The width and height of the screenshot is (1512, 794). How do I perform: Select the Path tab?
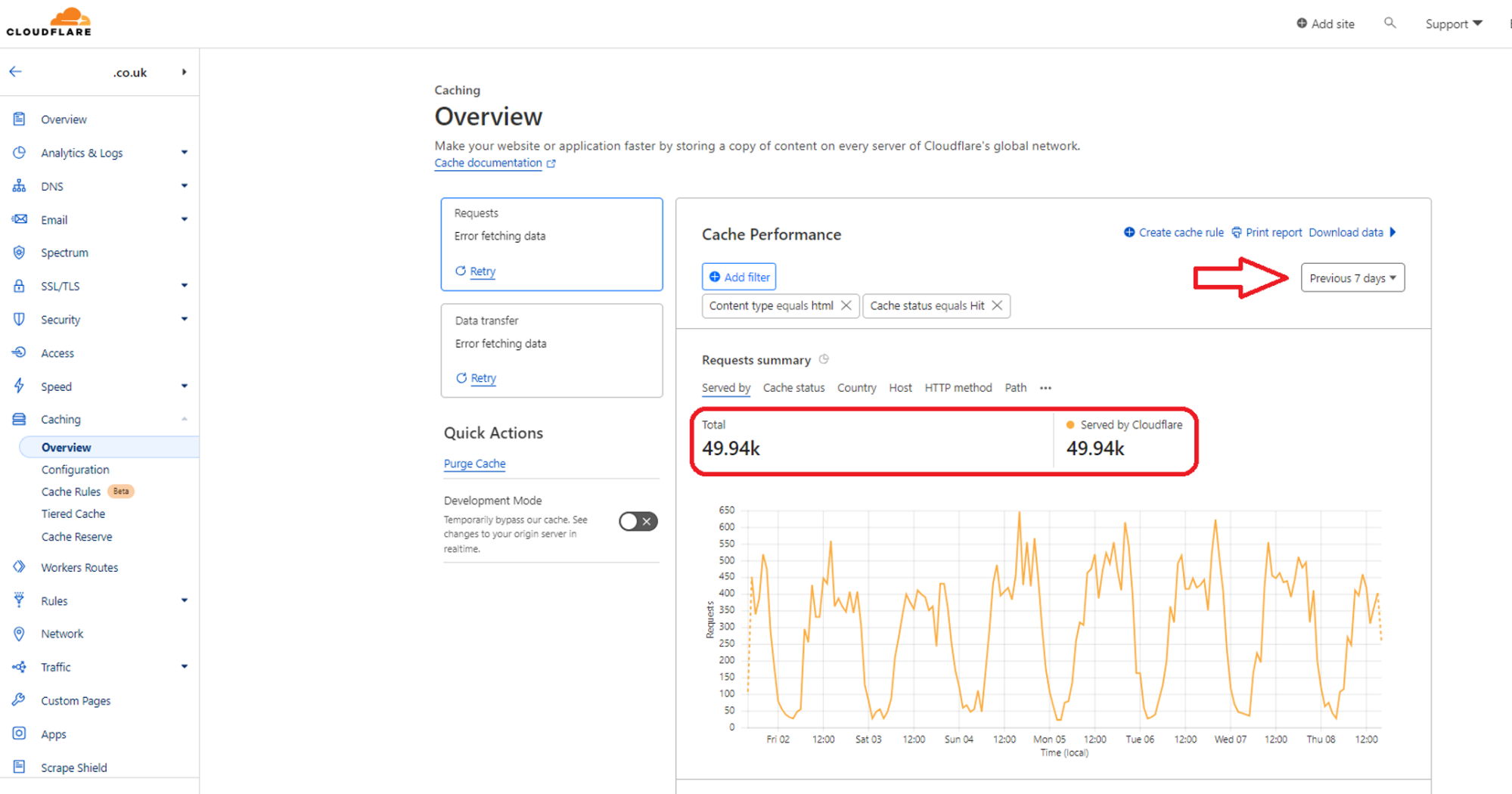tap(1015, 387)
